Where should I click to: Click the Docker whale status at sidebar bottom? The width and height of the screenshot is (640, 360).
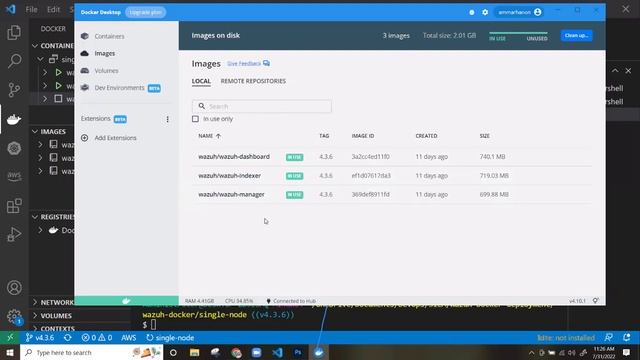[126, 301]
